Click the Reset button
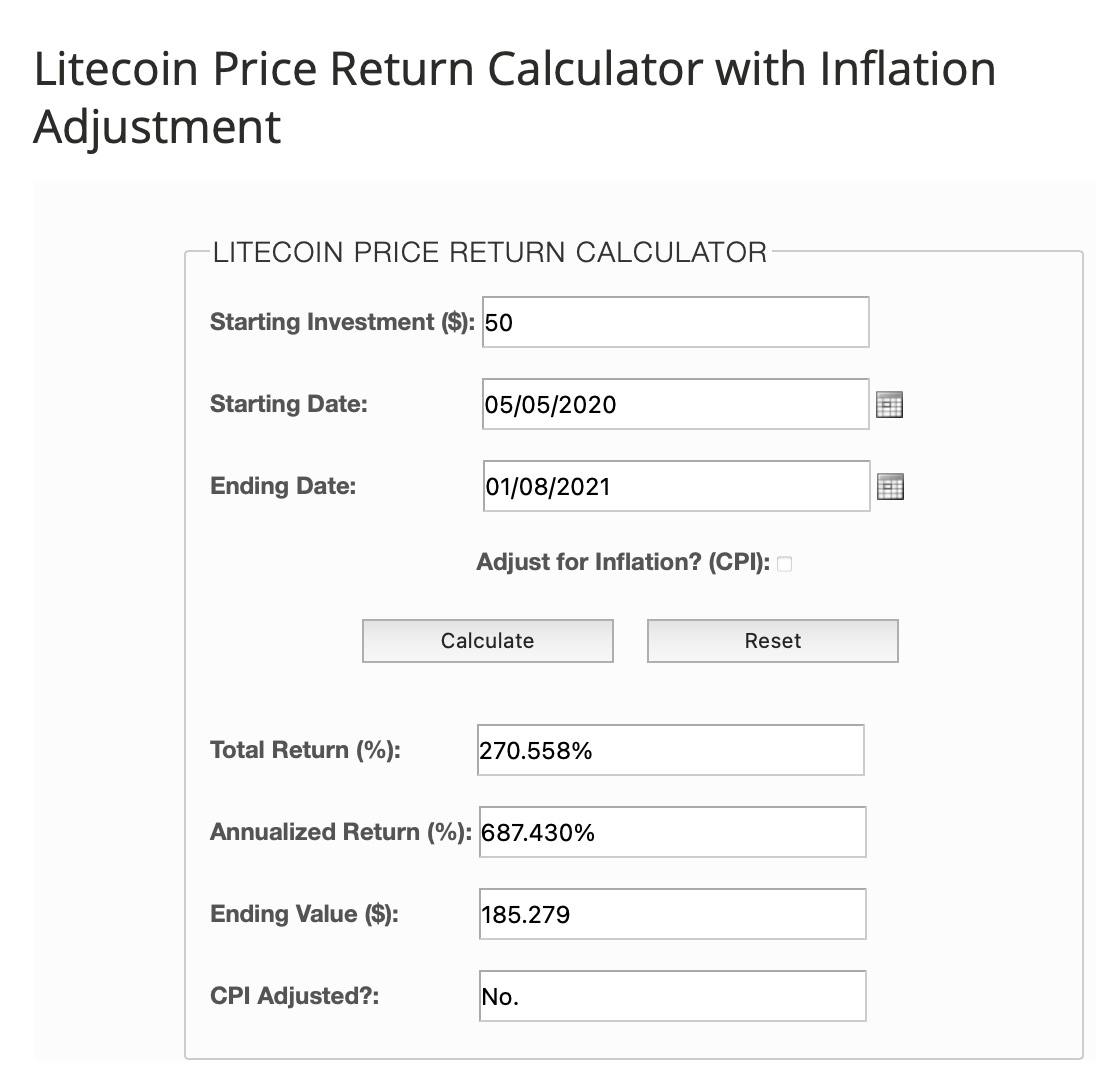This screenshot has height=1074, width=1096. (x=772, y=641)
